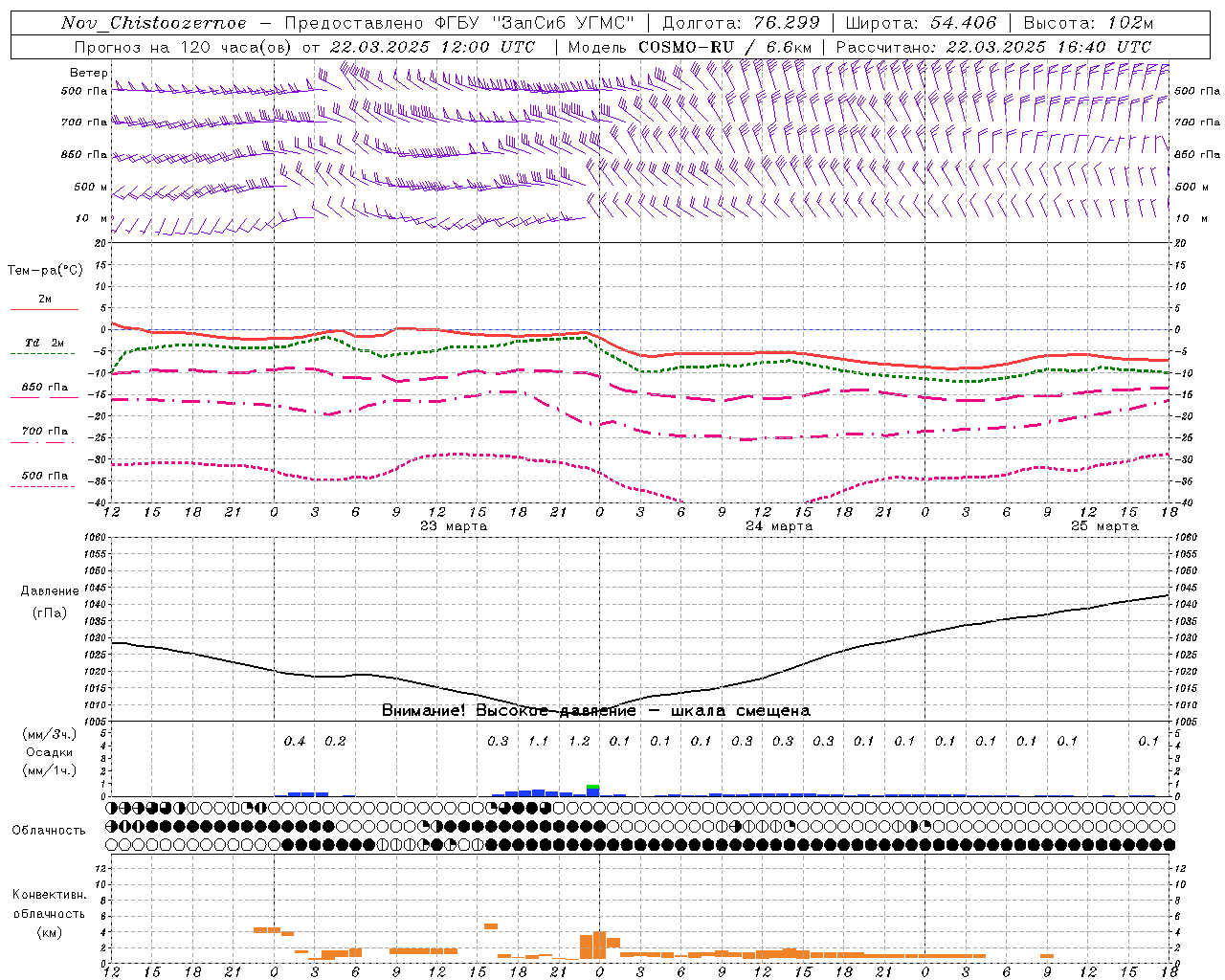The height and width of the screenshot is (980, 1225).
Task: Click the "Конвективн." convective cloud label
Action: tap(49, 895)
